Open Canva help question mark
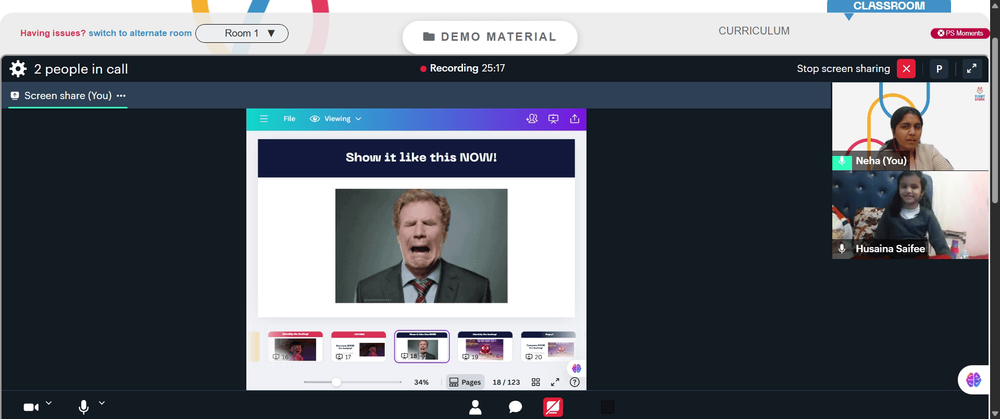1000x419 pixels. coord(575,382)
